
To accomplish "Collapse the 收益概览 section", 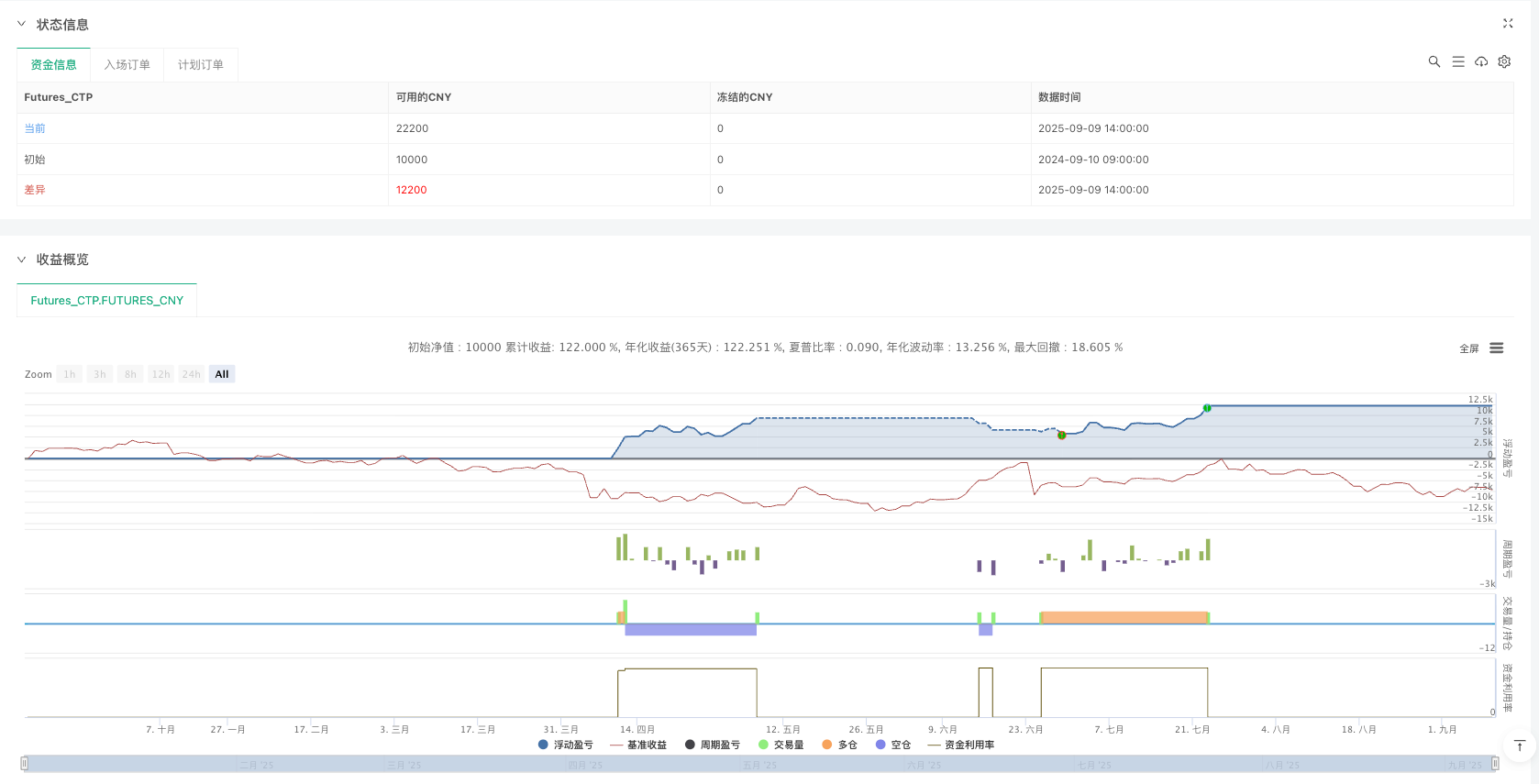I will click(x=22, y=259).
